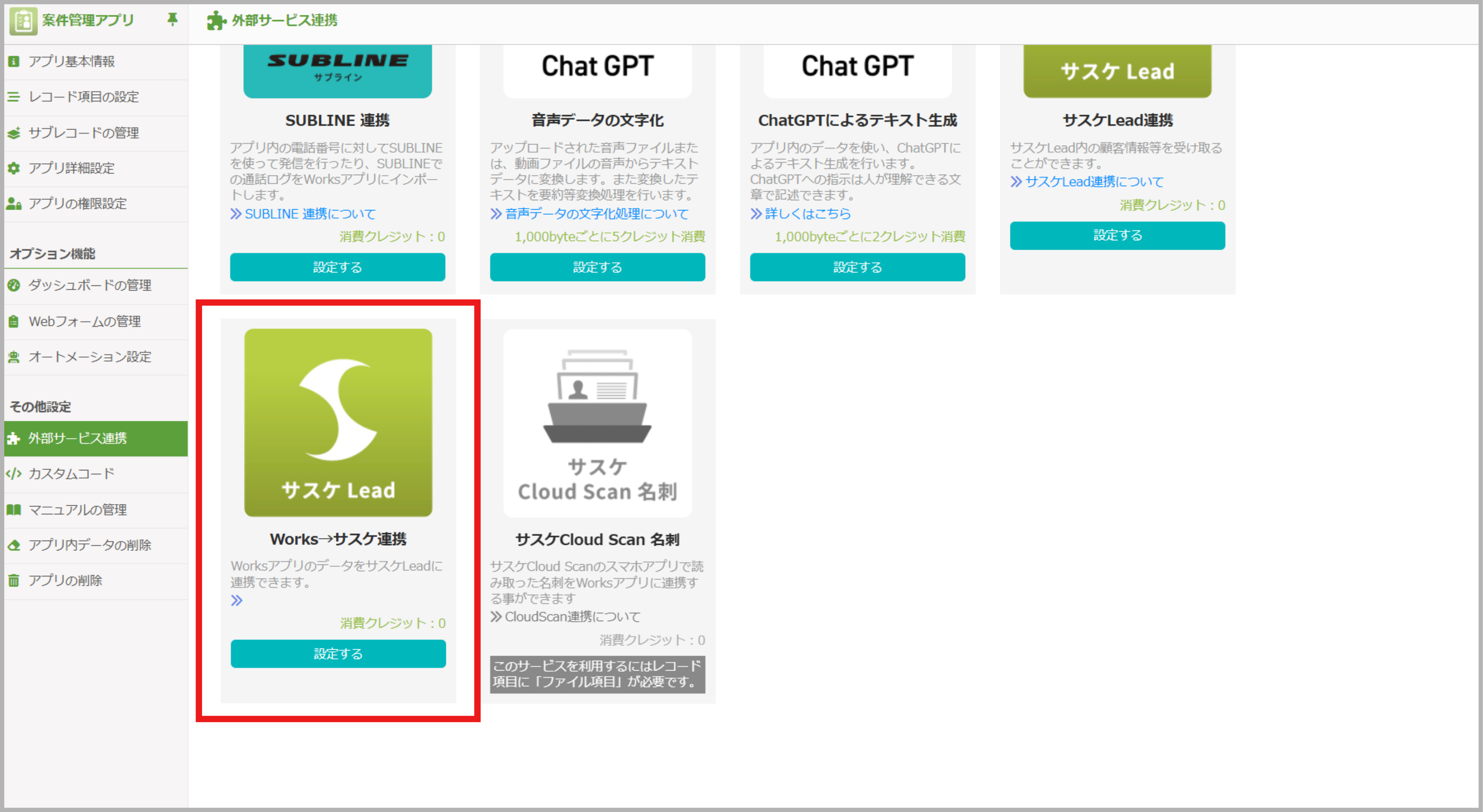Click the form icon beside Webフォームの管理
The width and height of the screenshot is (1483, 812).
(14, 321)
